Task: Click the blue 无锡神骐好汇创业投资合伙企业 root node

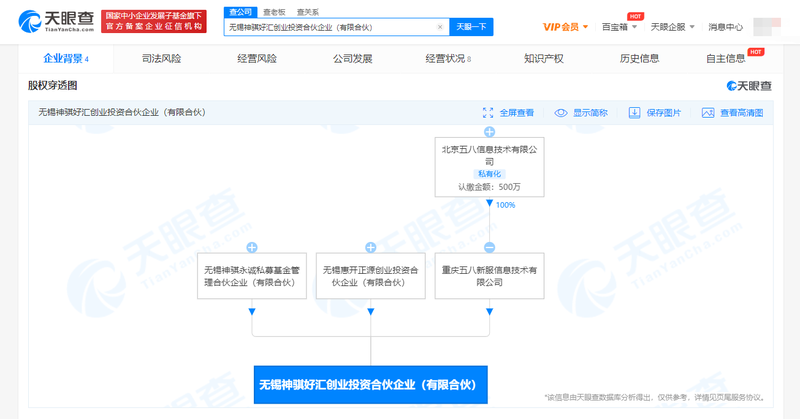Action: pyautogui.click(x=370, y=385)
